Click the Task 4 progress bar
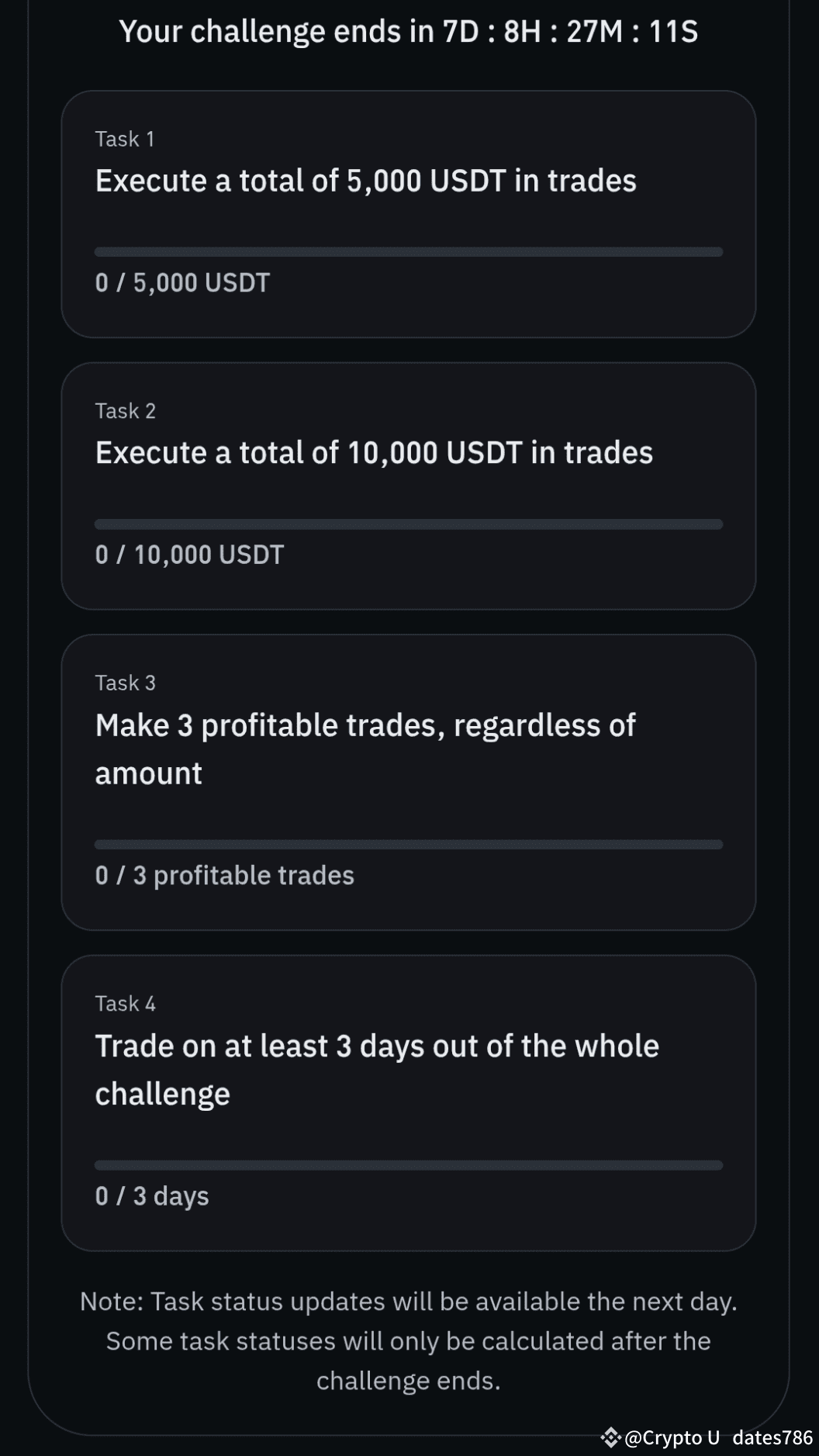Screen dimensions: 819x1456 tap(409, 1165)
